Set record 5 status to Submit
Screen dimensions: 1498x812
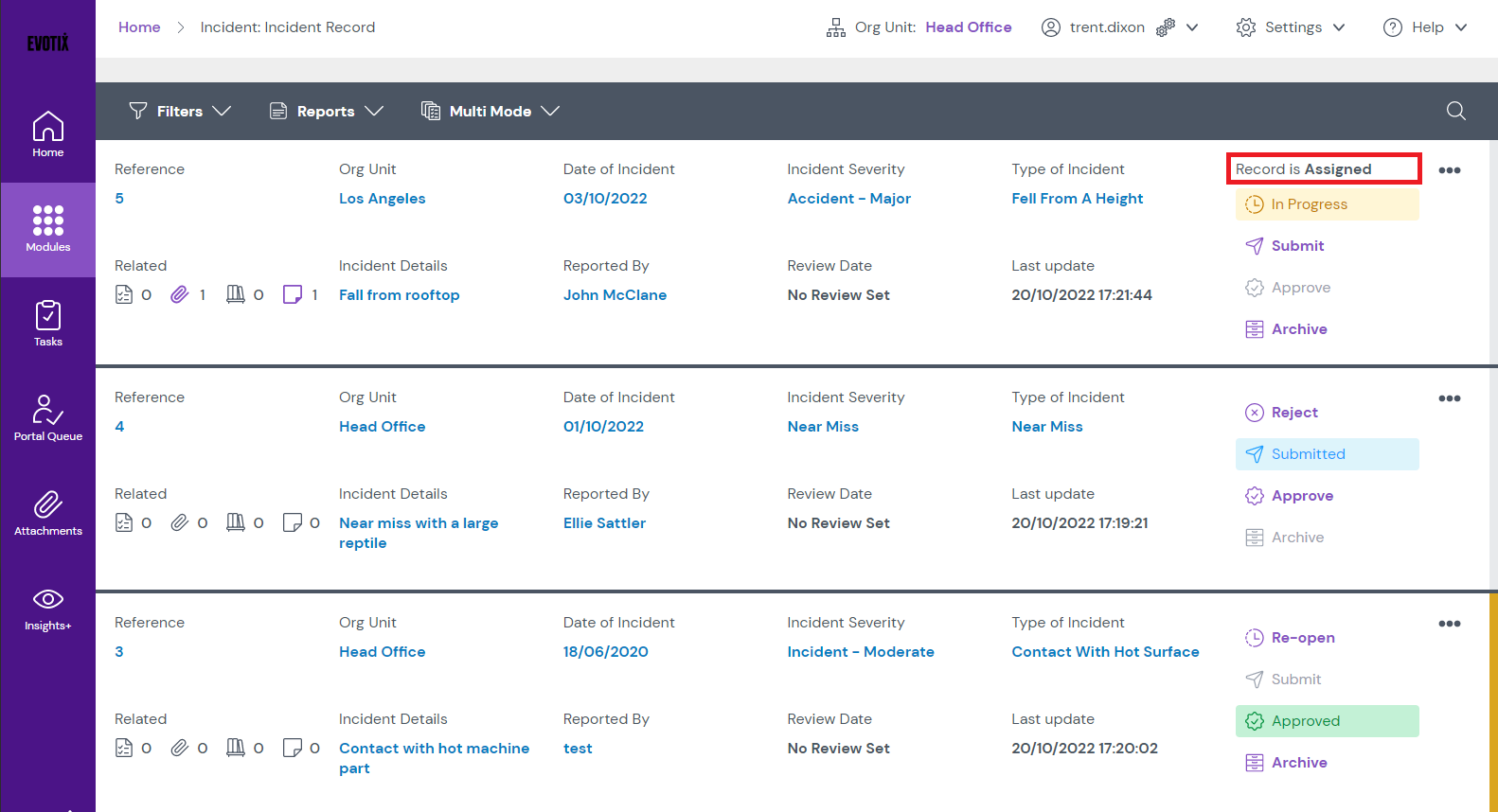[x=1296, y=246]
